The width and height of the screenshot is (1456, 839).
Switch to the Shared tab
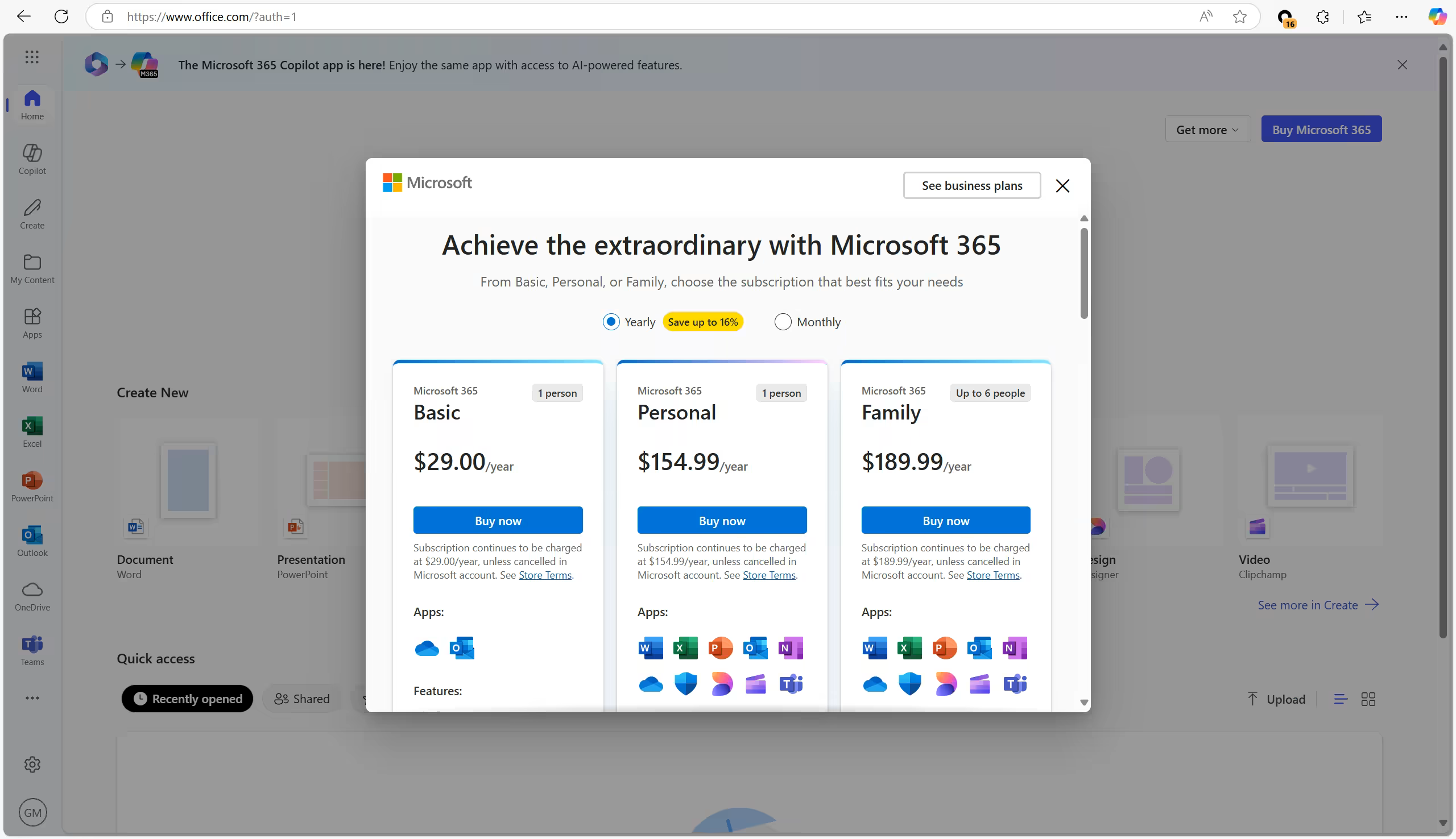pyautogui.click(x=302, y=699)
